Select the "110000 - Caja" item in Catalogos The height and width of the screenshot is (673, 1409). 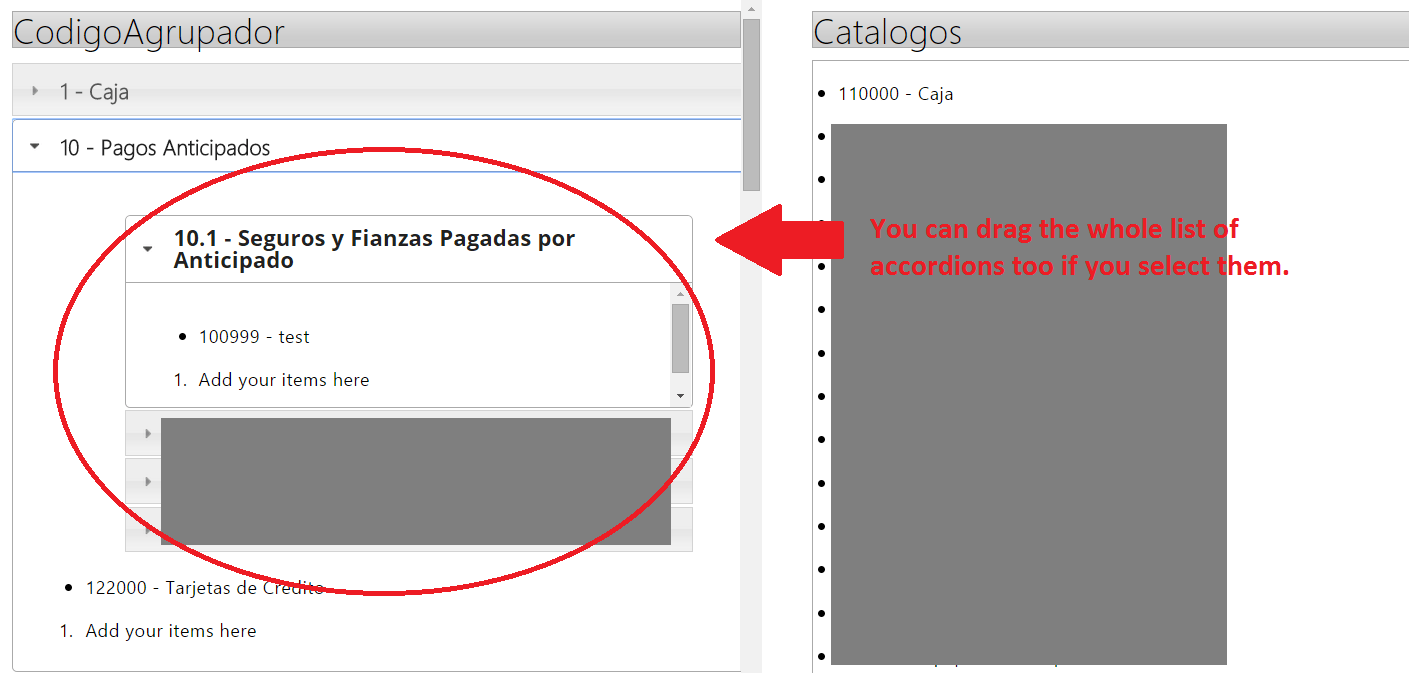pos(895,93)
